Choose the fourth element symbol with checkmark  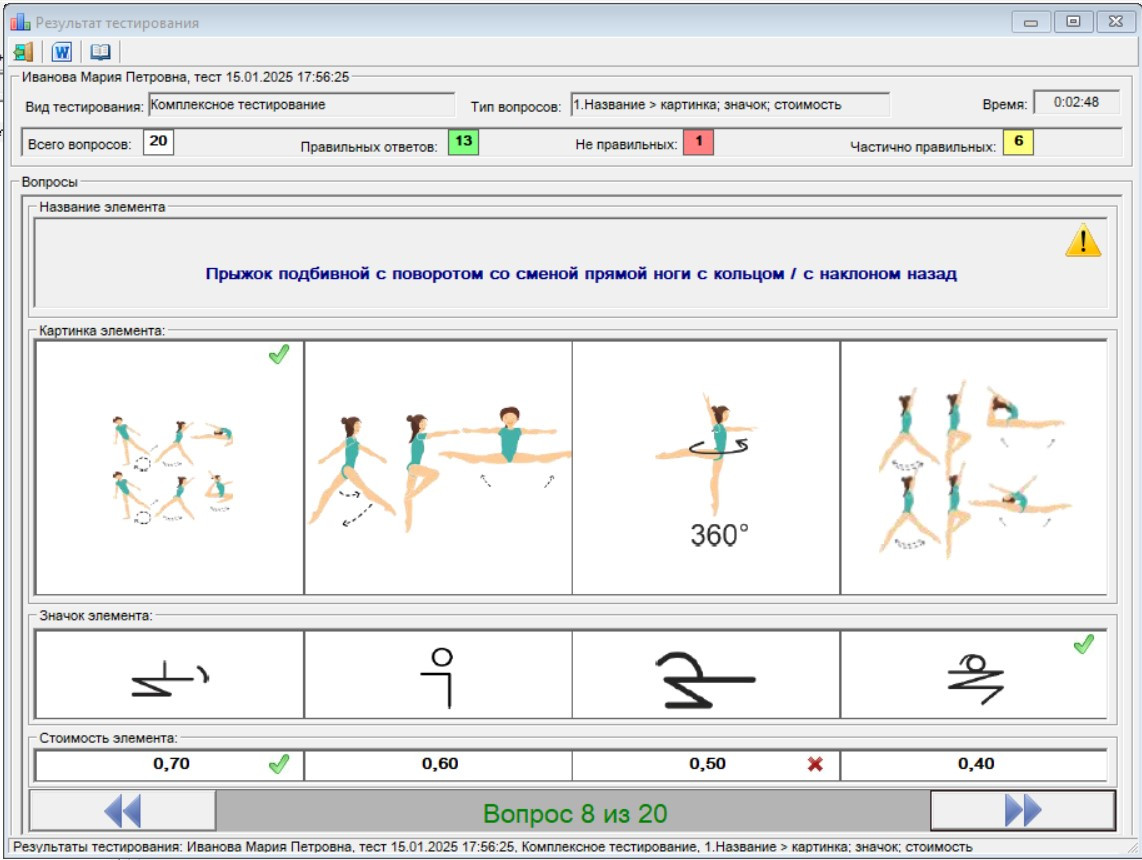click(973, 675)
